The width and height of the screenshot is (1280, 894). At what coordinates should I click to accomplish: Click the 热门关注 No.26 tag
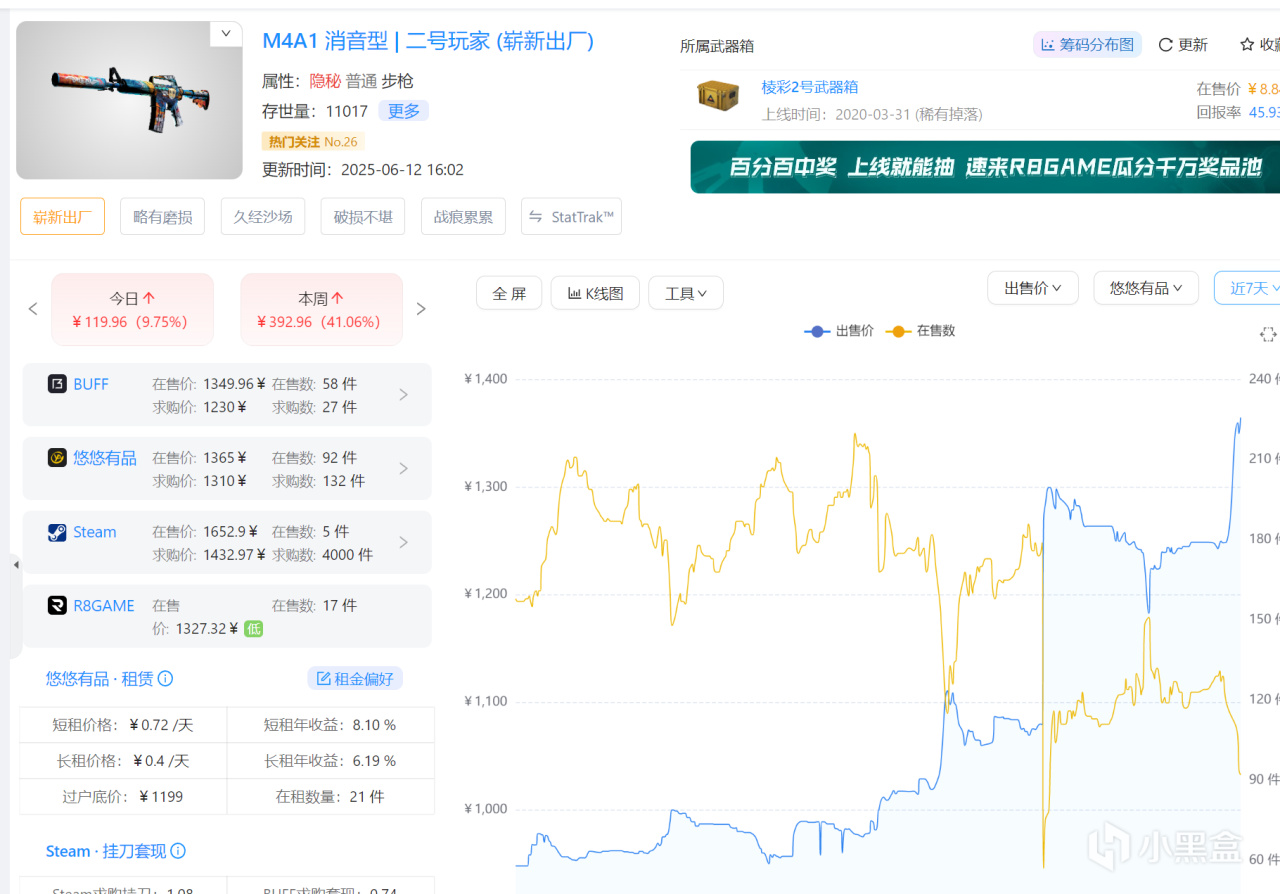[x=313, y=141]
